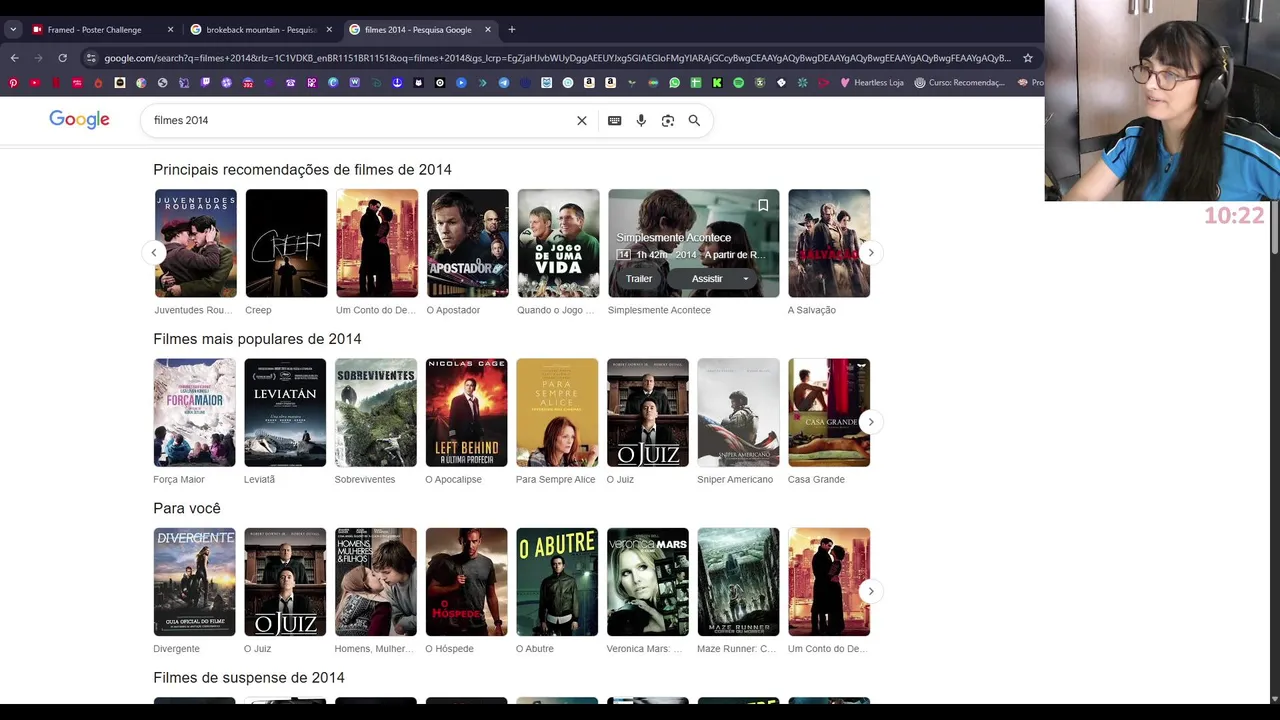This screenshot has height=720, width=1280.
Task: Go back to the previous page
Action: pos(14,58)
